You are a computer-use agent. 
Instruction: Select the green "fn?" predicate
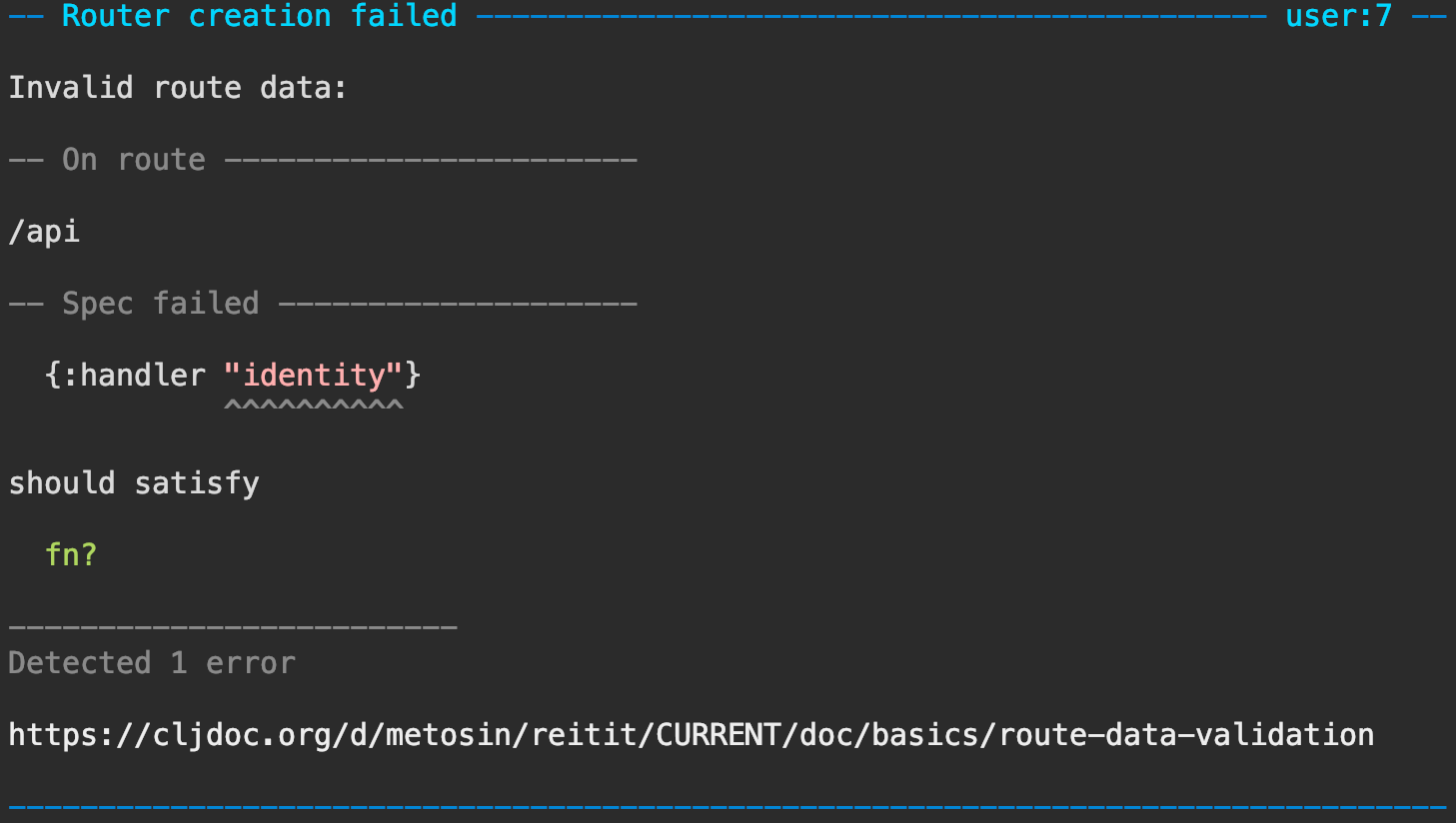coord(71,554)
